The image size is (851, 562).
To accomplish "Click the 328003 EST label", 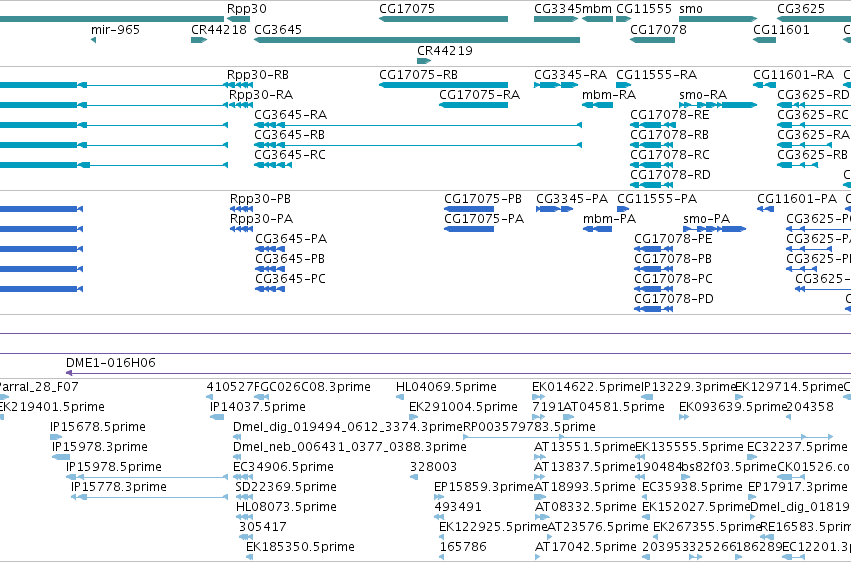I will (433, 467).
